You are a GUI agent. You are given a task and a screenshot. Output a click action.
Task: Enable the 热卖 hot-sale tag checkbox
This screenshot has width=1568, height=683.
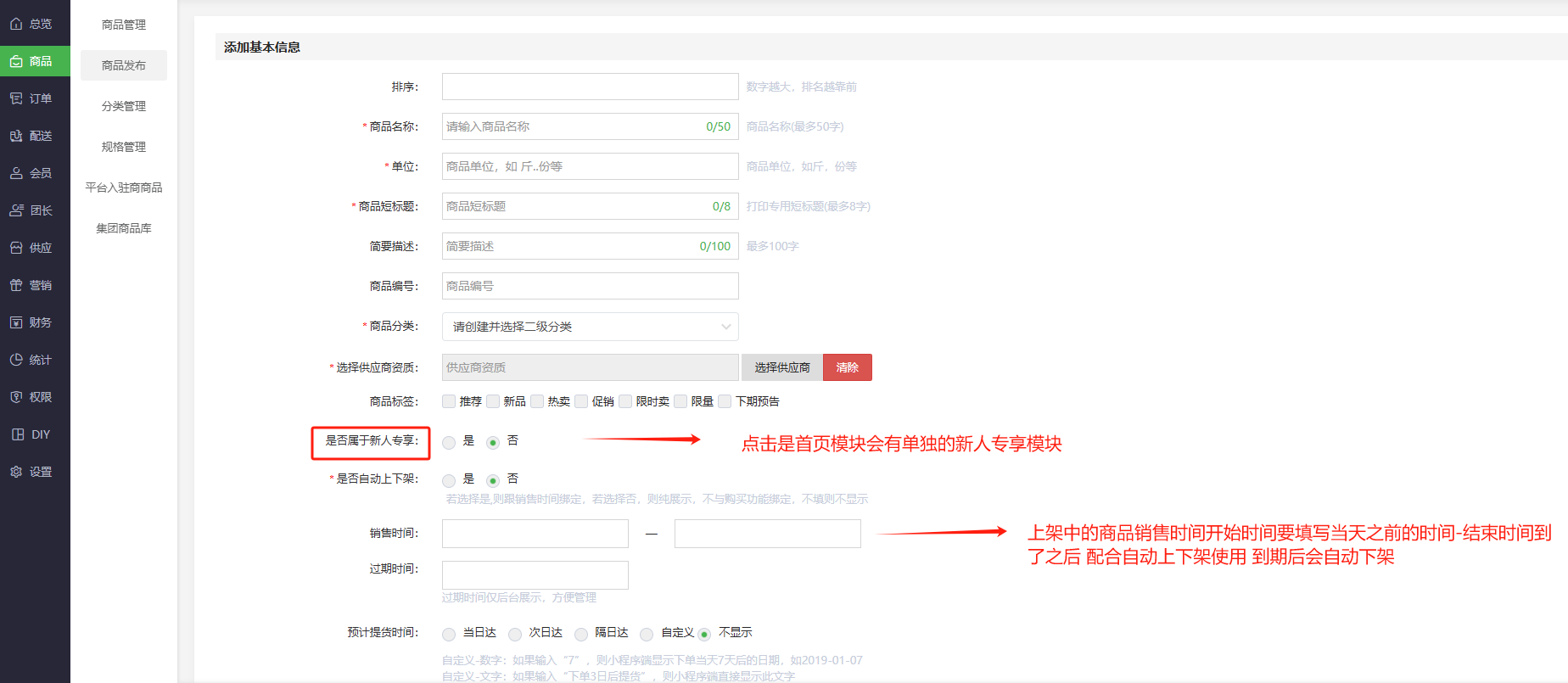pos(537,401)
